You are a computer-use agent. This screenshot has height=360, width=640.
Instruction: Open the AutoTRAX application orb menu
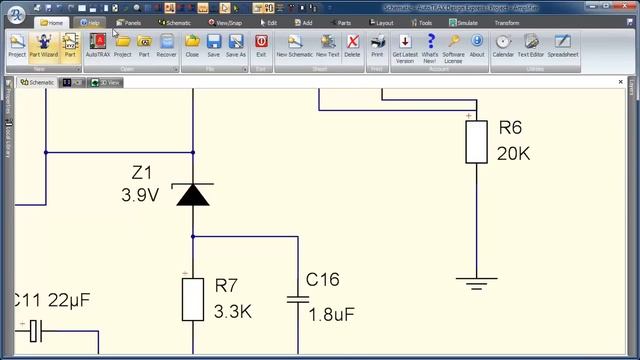click(16, 15)
